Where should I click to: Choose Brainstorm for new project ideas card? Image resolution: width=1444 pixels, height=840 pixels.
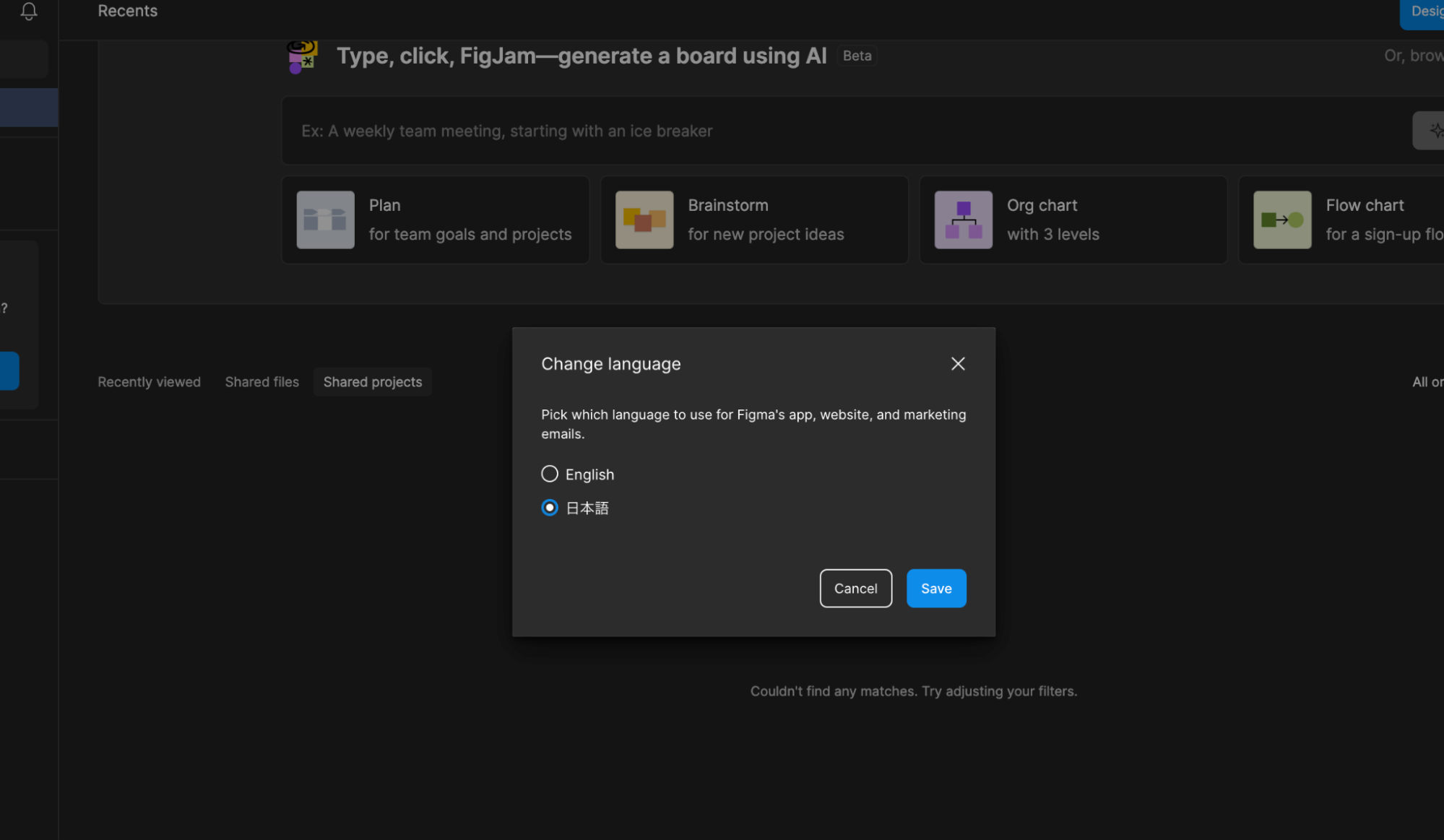tap(754, 220)
